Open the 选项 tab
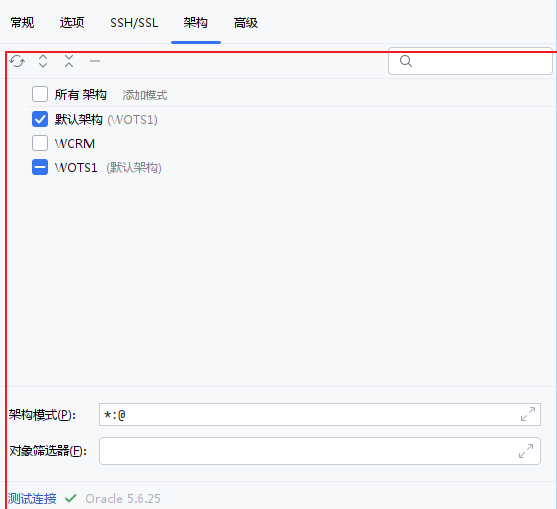 tap(72, 23)
